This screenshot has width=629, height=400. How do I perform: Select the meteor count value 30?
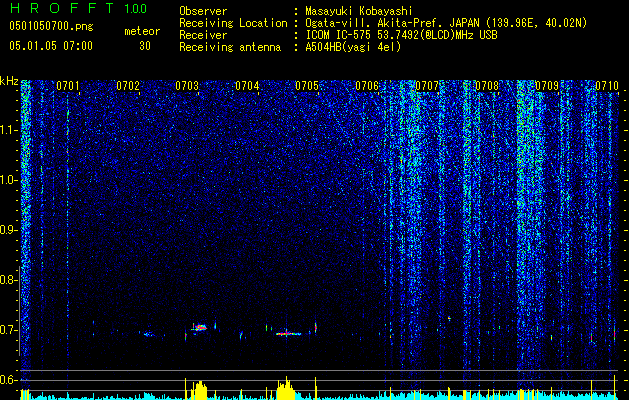pyautogui.click(x=145, y=46)
